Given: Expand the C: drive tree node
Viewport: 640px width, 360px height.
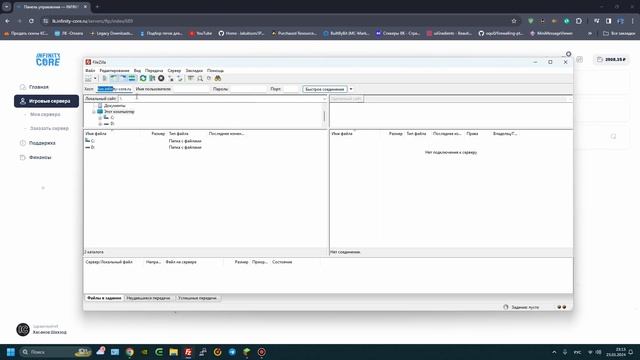Looking at the screenshot, I should point(100,118).
